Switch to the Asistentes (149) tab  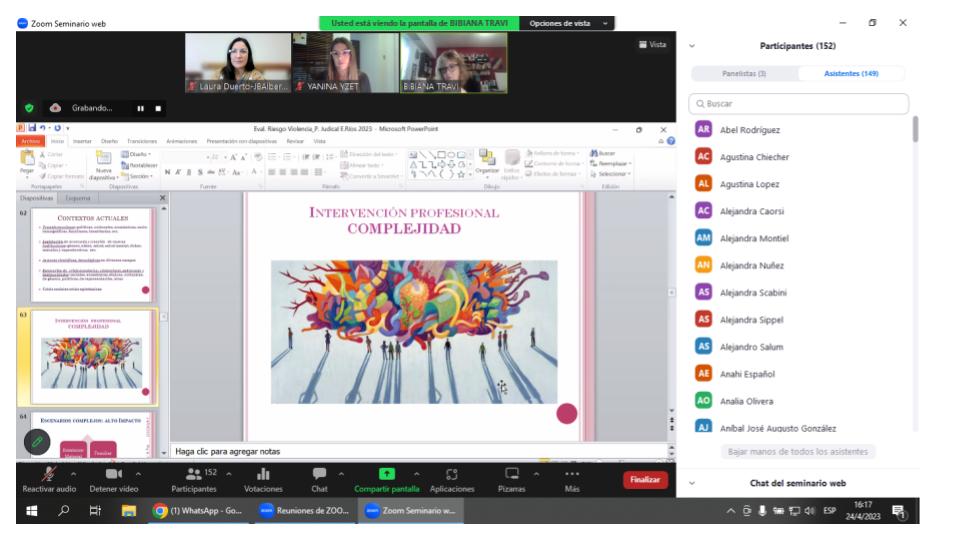click(x=851, y=73)
